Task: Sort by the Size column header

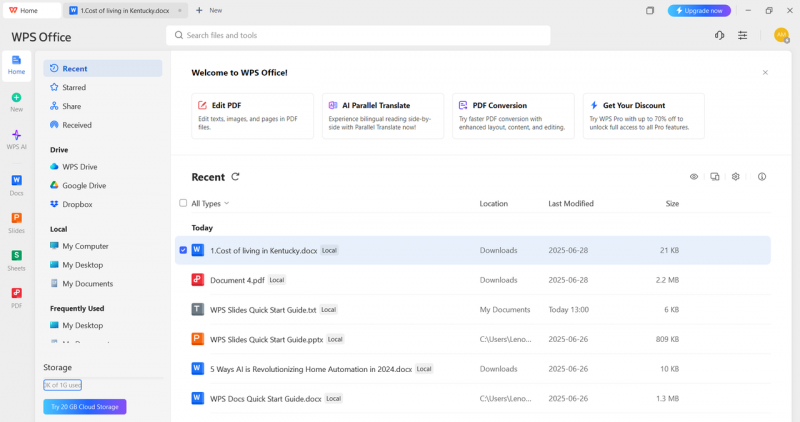Action: point(672,203)
